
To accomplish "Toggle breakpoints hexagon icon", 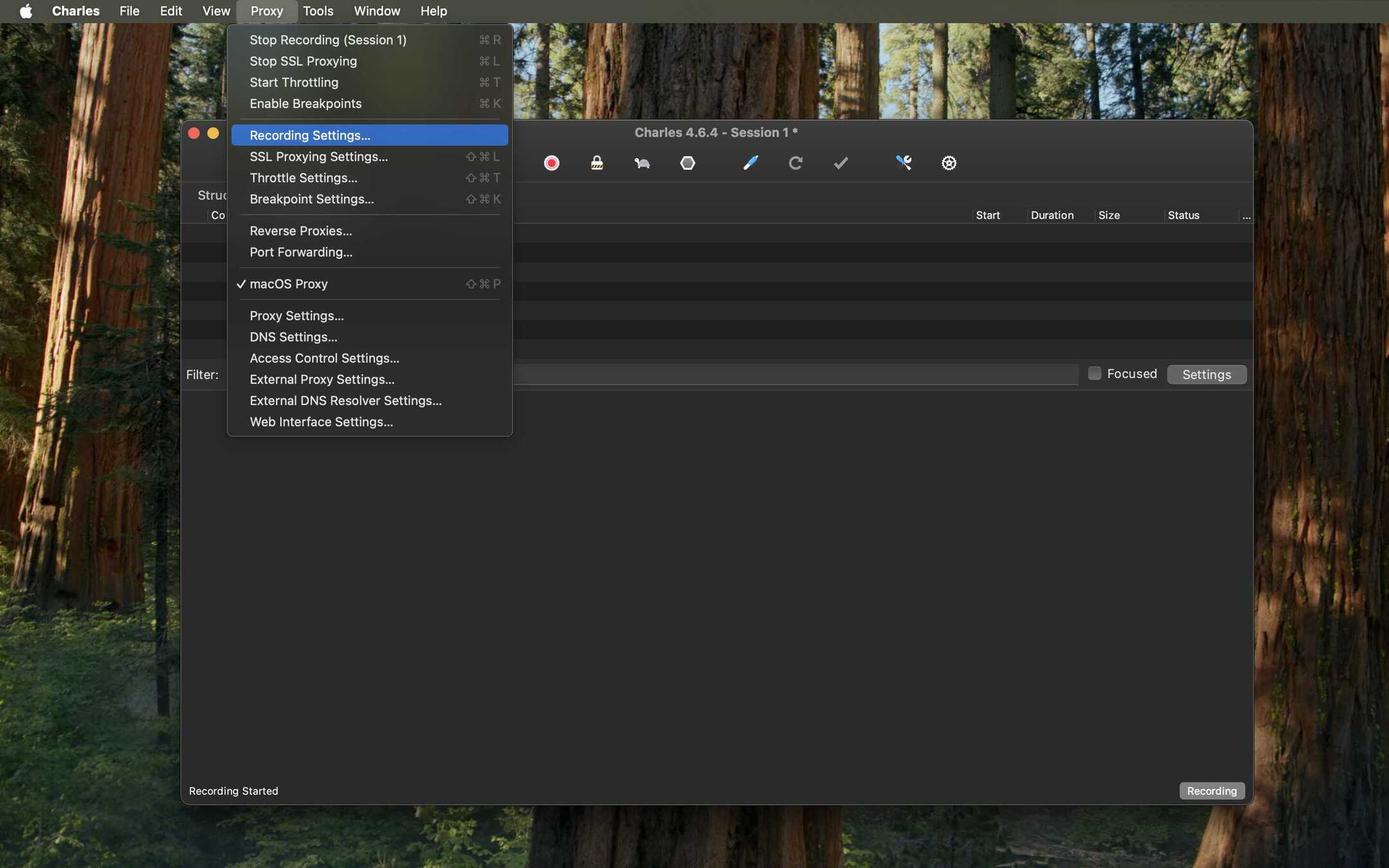I will pos(687,163).
